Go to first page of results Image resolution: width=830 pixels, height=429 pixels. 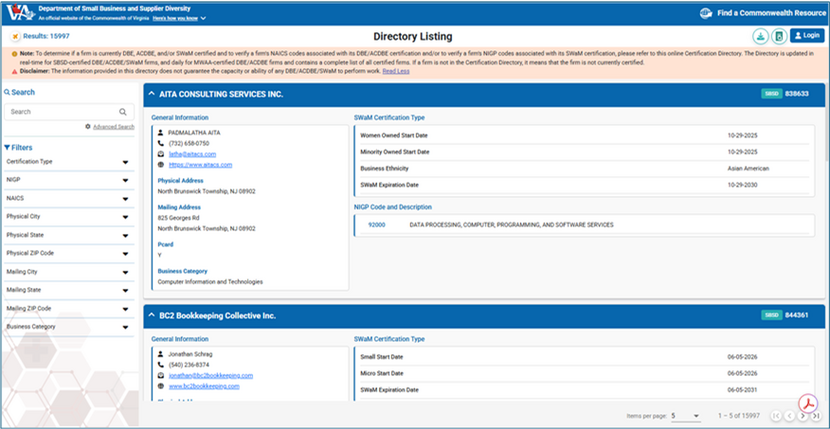coord(776,416)
